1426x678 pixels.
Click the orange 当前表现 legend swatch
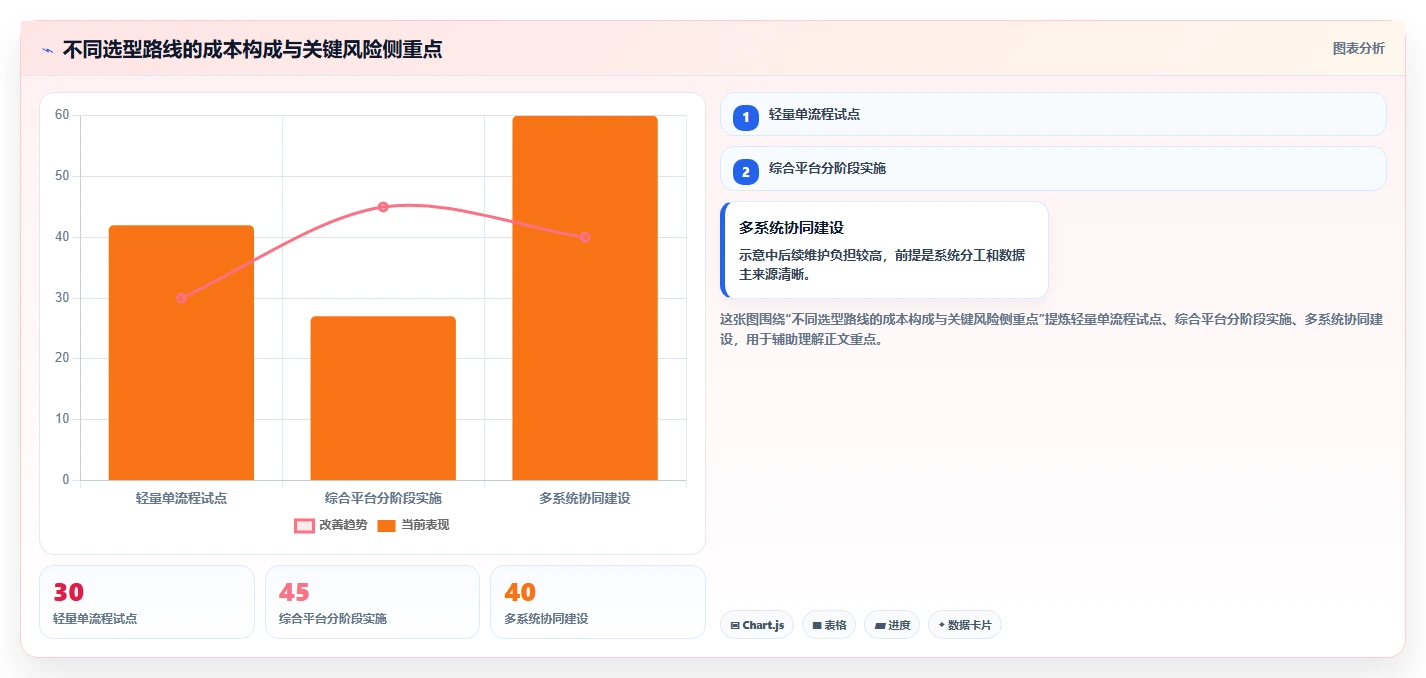387,526
